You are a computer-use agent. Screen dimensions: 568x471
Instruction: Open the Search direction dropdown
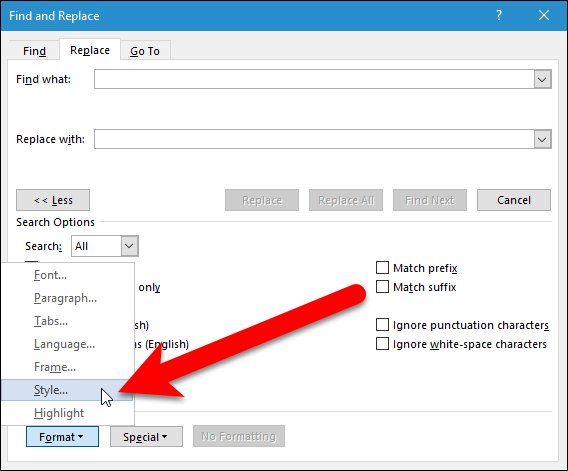(x=105, y=246)
